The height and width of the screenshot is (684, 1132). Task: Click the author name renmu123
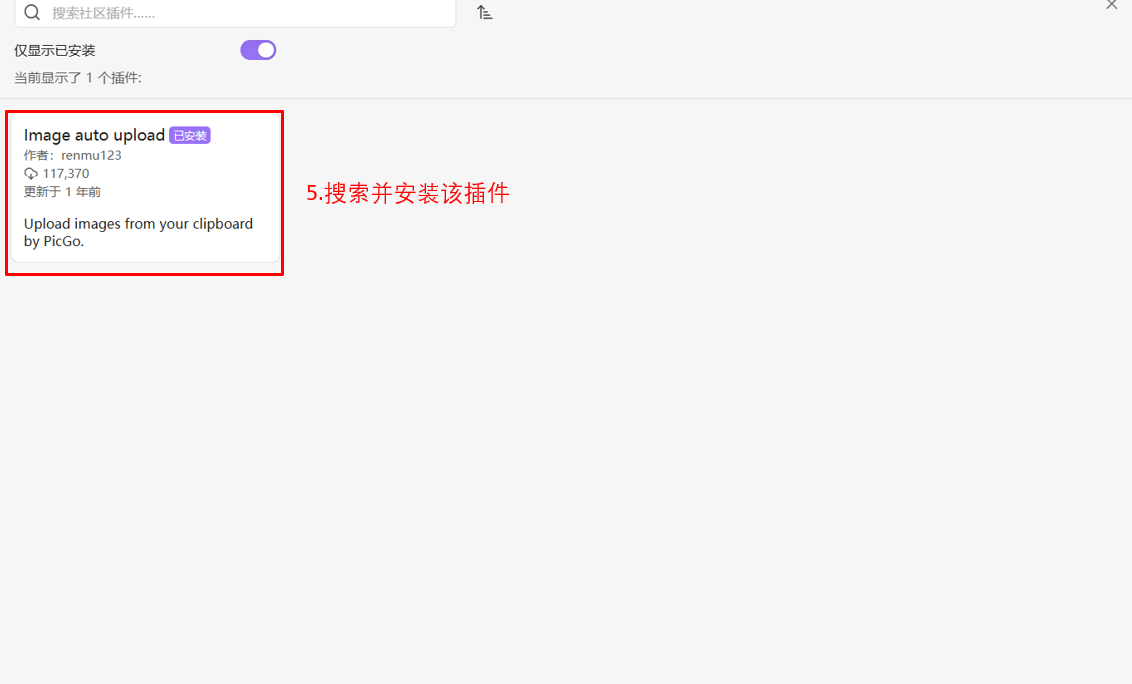(x=91, y=155)
